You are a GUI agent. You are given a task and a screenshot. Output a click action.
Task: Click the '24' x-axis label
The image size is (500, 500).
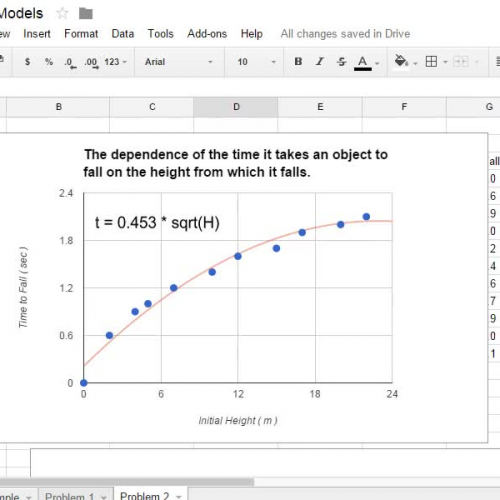[x=392, y=394]
